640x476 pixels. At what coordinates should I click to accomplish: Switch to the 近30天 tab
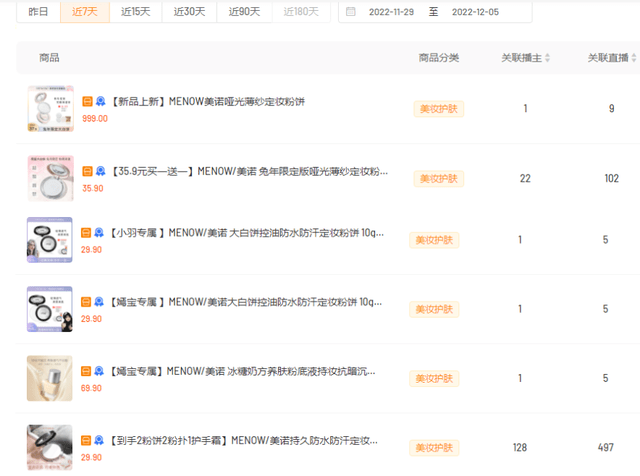189,12
